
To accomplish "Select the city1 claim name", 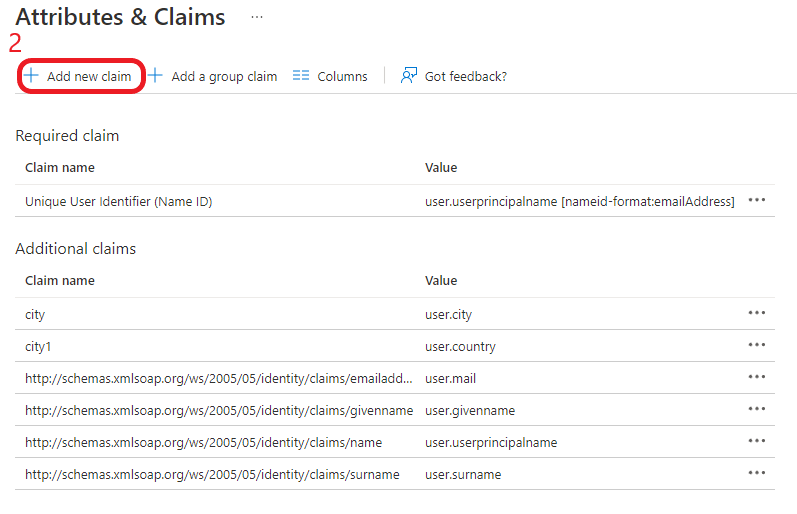I will point(38,347).
